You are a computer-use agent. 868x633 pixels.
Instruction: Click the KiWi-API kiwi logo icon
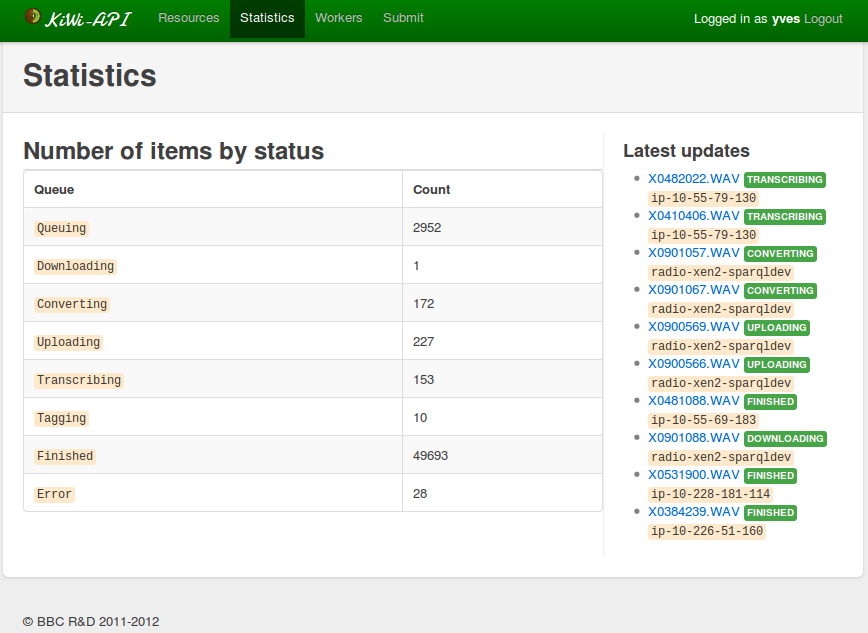[x=32, y=17]
